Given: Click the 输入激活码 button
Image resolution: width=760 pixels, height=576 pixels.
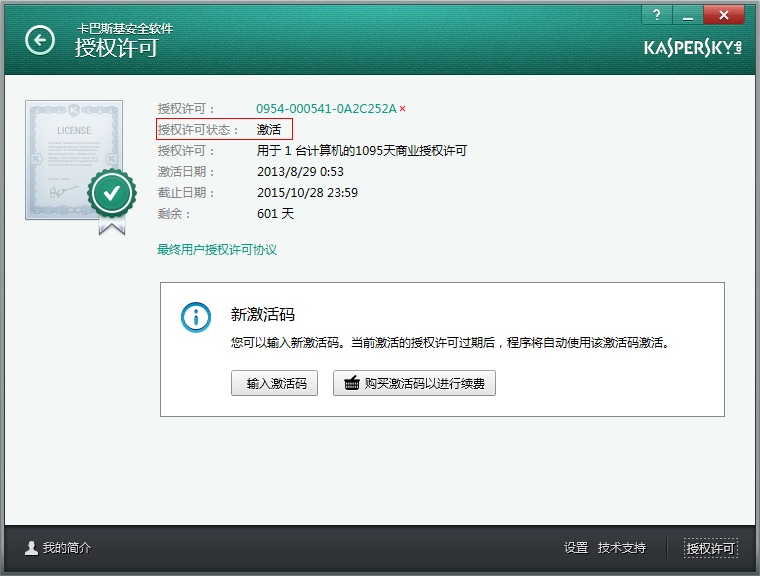Looking at the screenshot, I should 274,383.
